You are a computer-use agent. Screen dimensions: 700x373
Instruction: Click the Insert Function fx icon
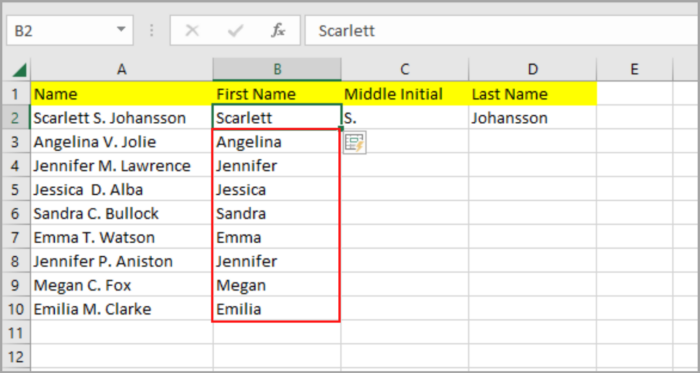tap(278, 30)
